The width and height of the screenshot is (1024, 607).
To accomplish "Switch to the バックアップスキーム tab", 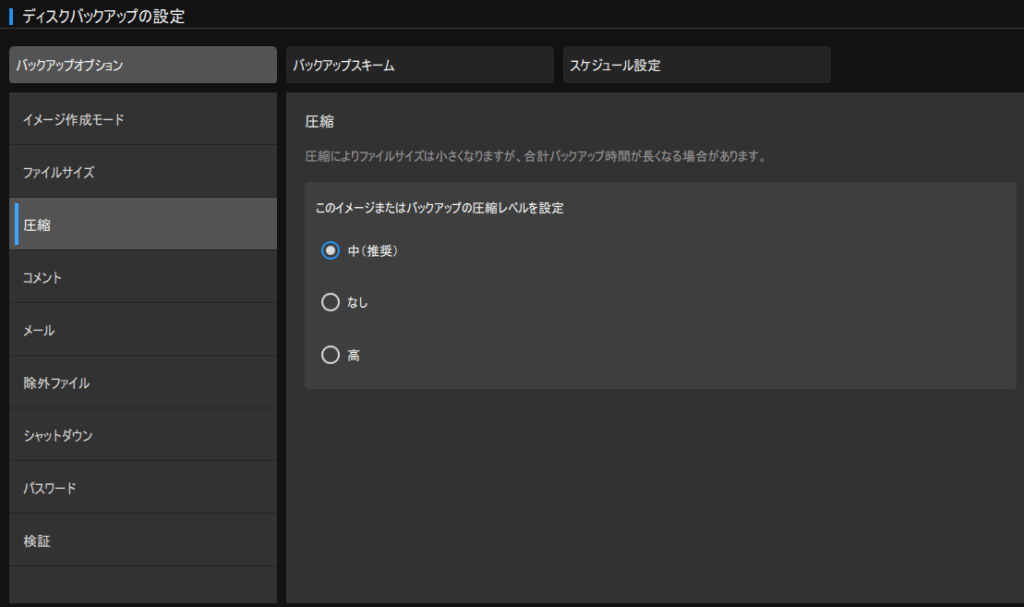I will click(x=419, y=66).
